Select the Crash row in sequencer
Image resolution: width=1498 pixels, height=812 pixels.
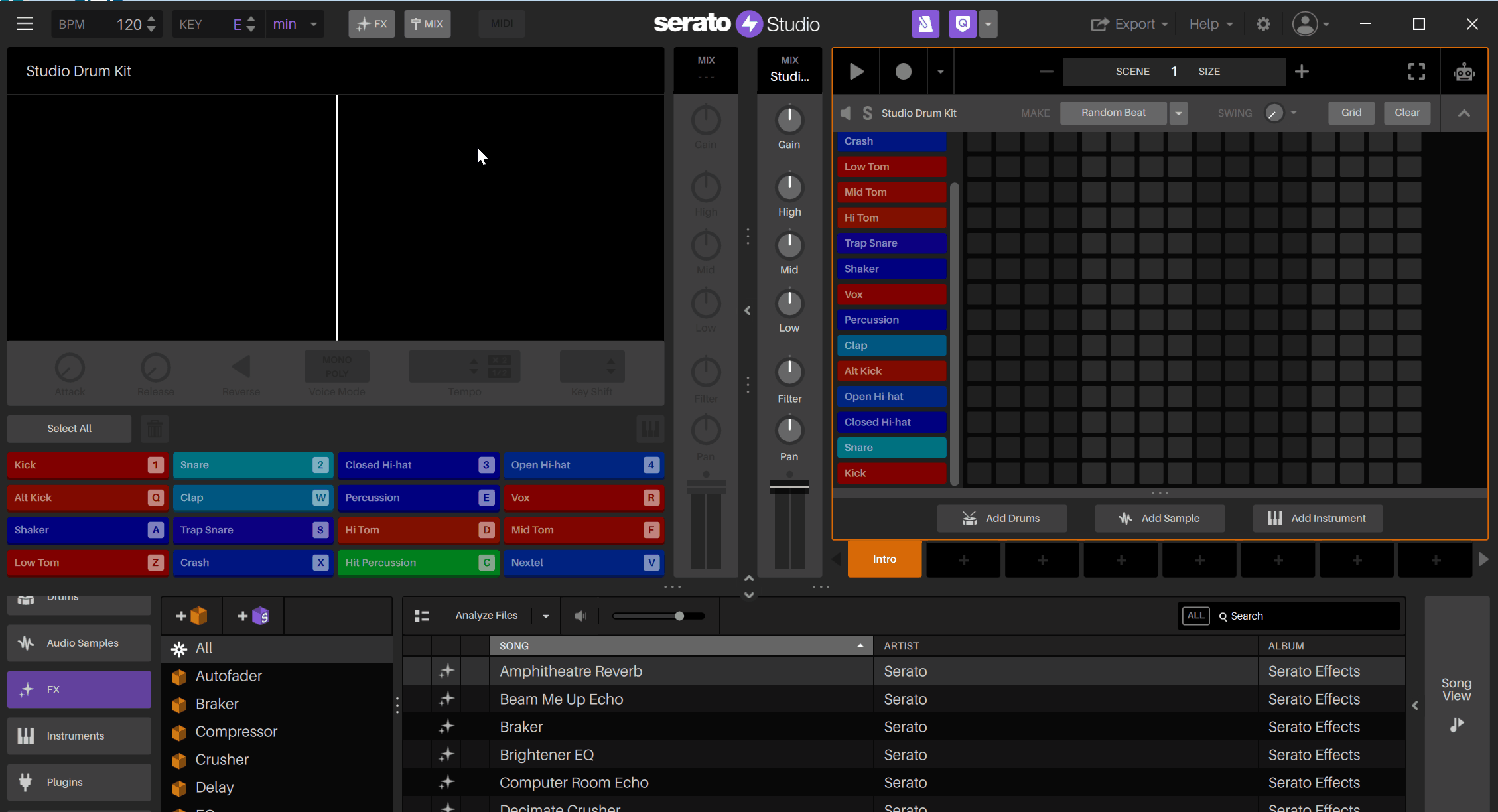(x=891, y=141)
